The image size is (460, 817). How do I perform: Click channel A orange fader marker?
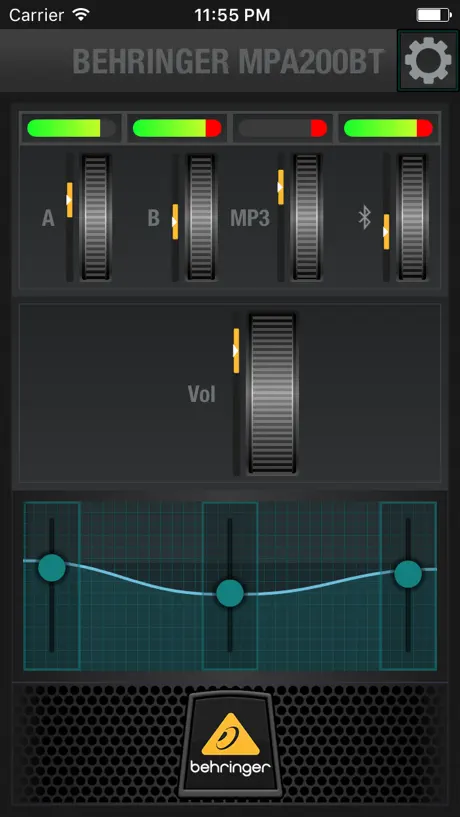(69, 200)
